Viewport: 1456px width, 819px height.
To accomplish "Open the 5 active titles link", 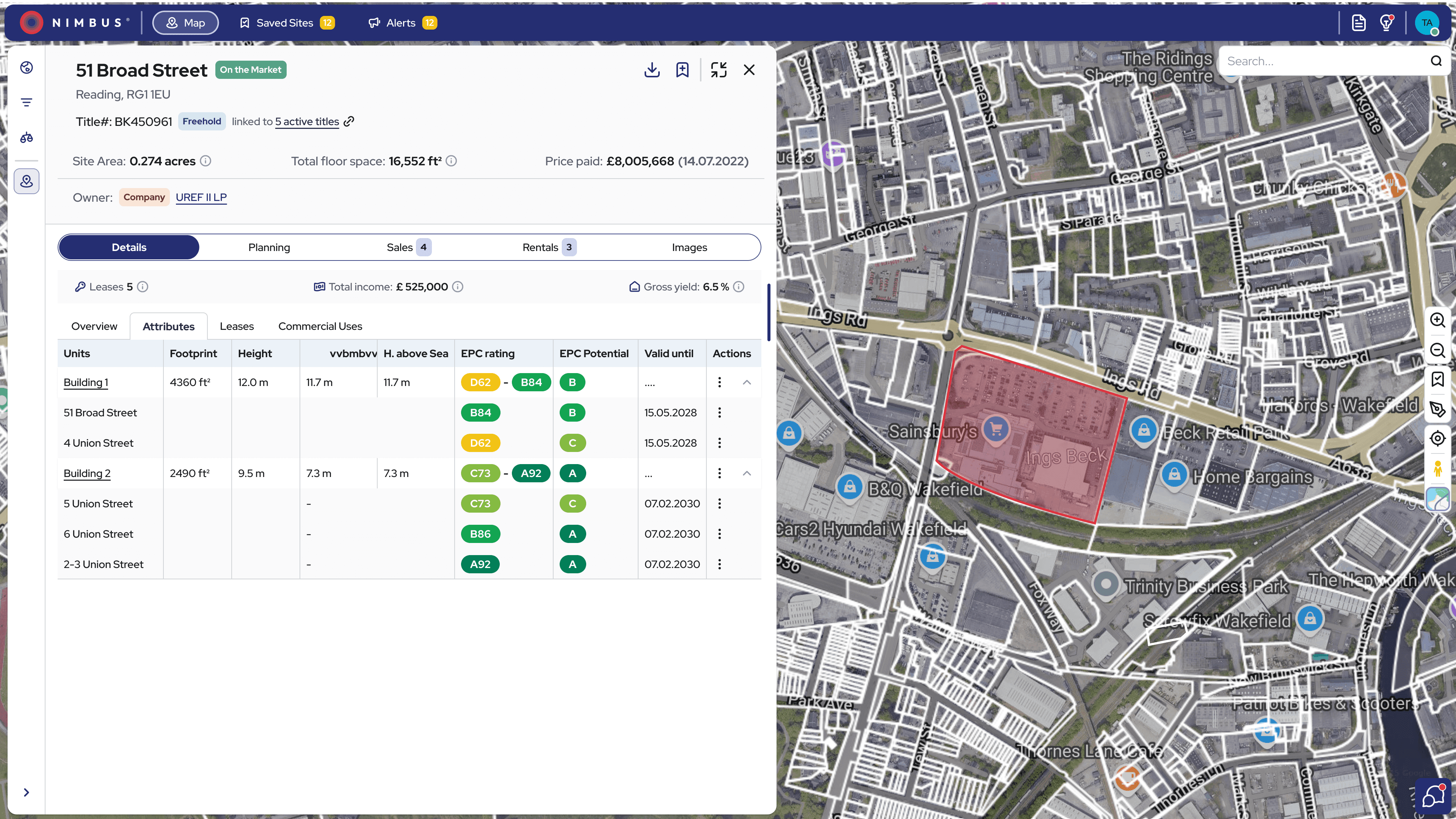I will pos(307,121).
